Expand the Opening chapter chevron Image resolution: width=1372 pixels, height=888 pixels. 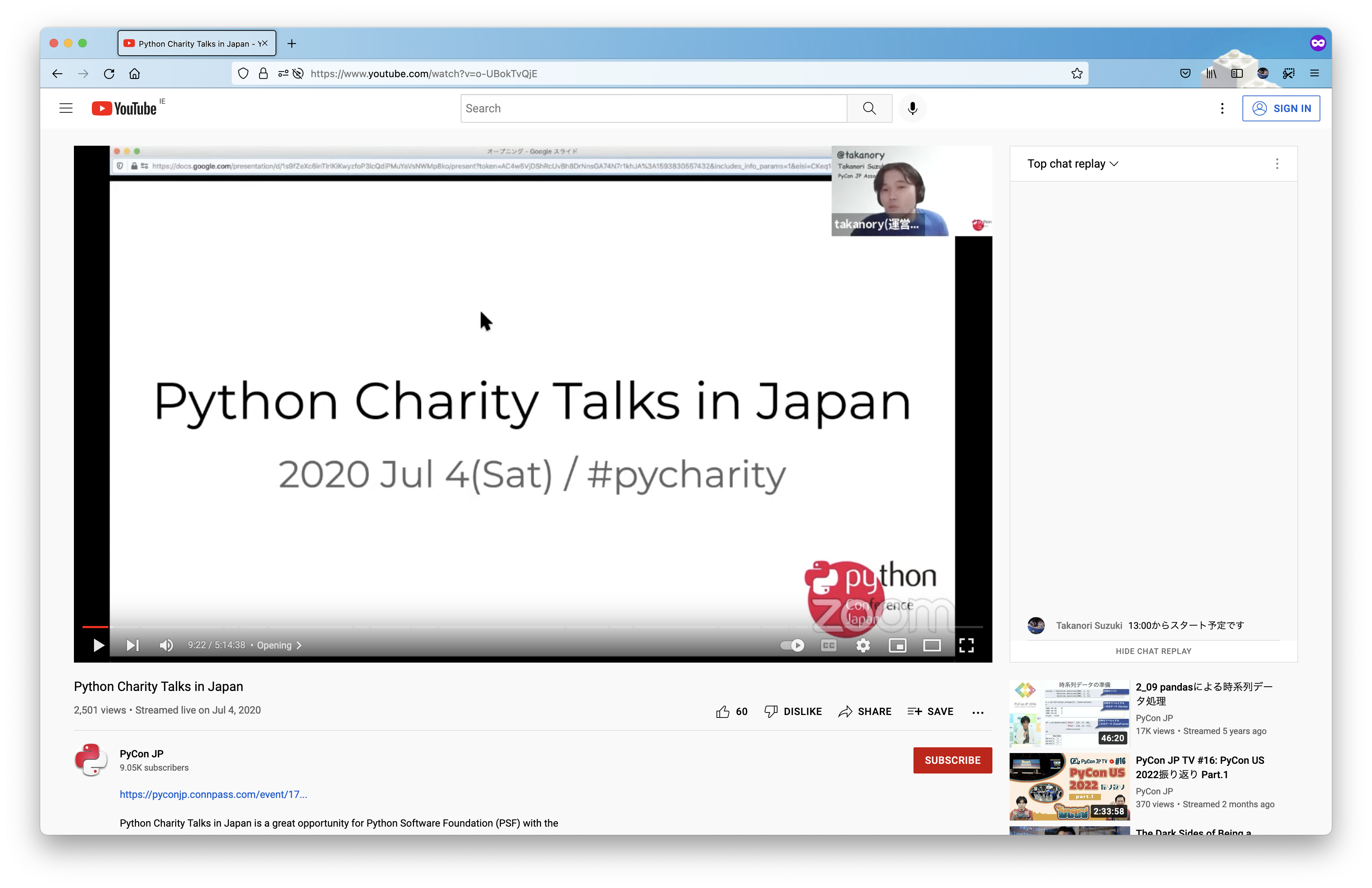299,645
